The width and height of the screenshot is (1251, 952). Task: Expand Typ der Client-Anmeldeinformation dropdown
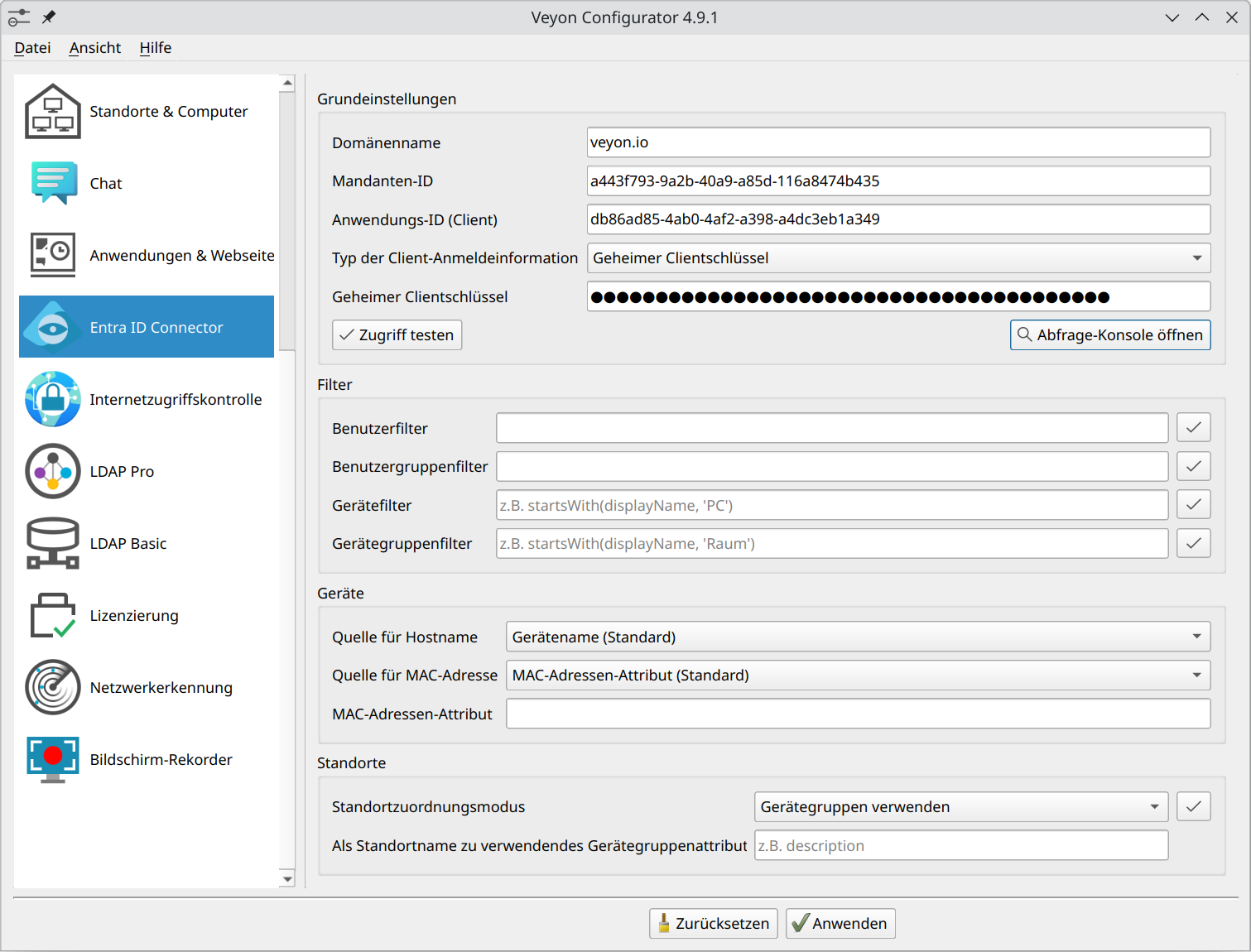[x=898, y=258]
